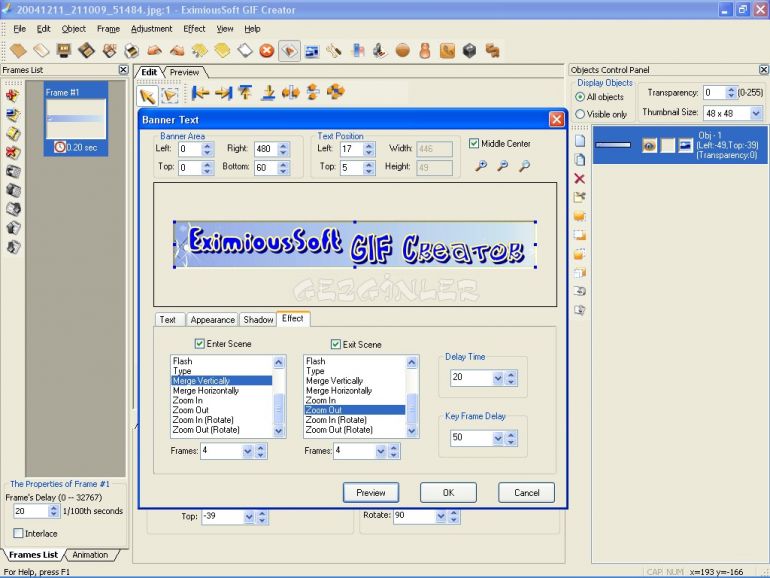Image resolution: width=770 pixels, height=578 pixels.
Task: Enable the Interlace checkbox
Action: click(18, 533)
